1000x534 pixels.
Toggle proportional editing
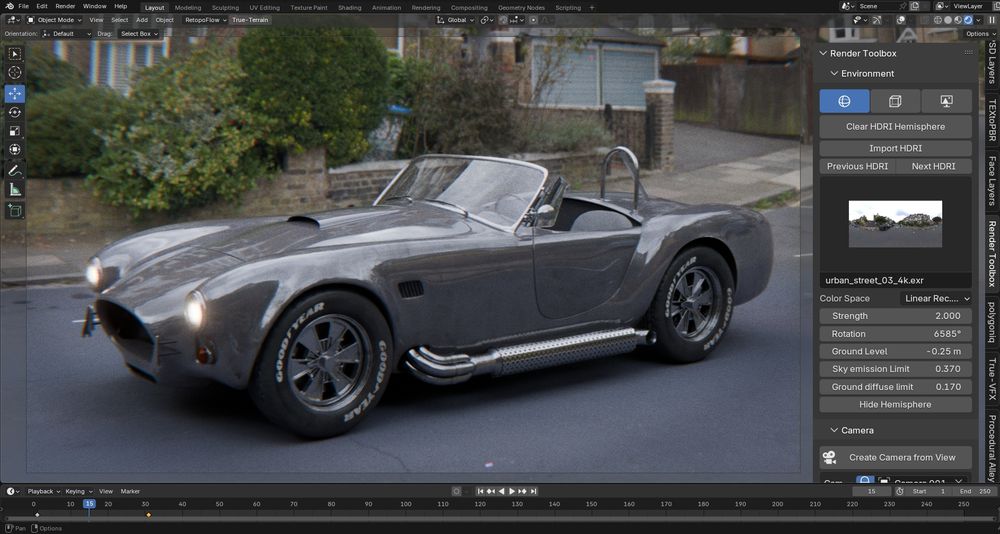(x=533, y=20)
